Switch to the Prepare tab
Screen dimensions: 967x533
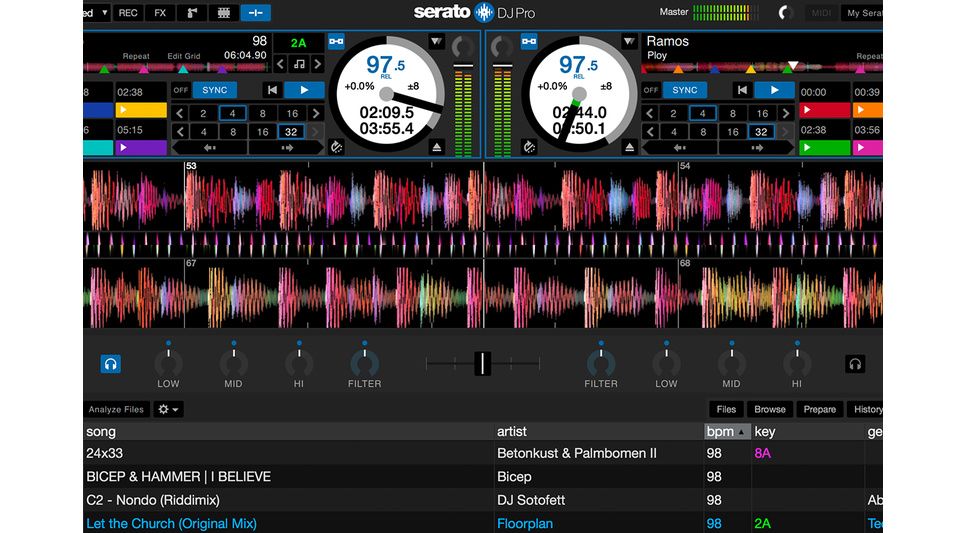click(x=819, y=409)
